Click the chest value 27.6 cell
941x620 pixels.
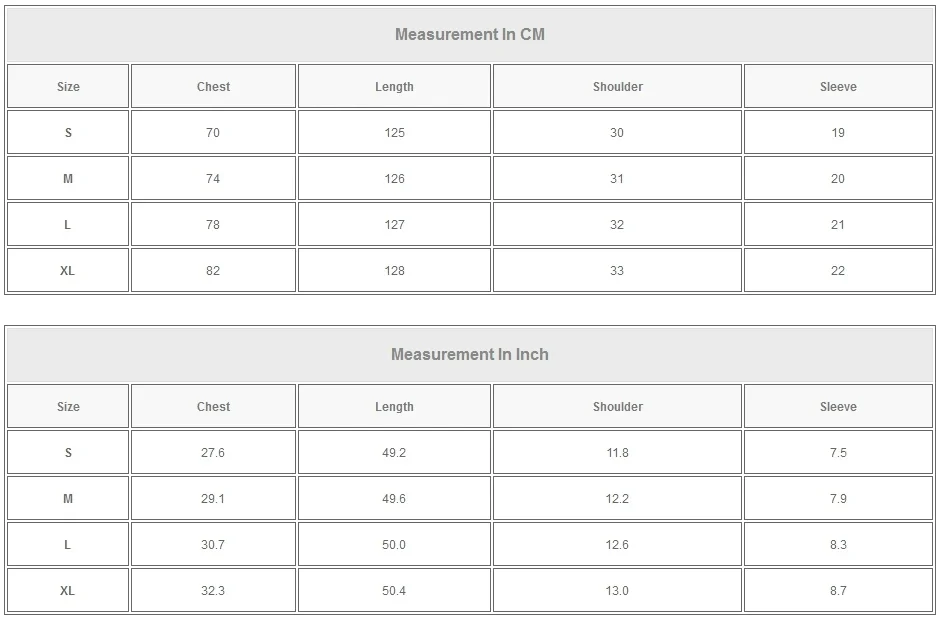coord(213,453)
